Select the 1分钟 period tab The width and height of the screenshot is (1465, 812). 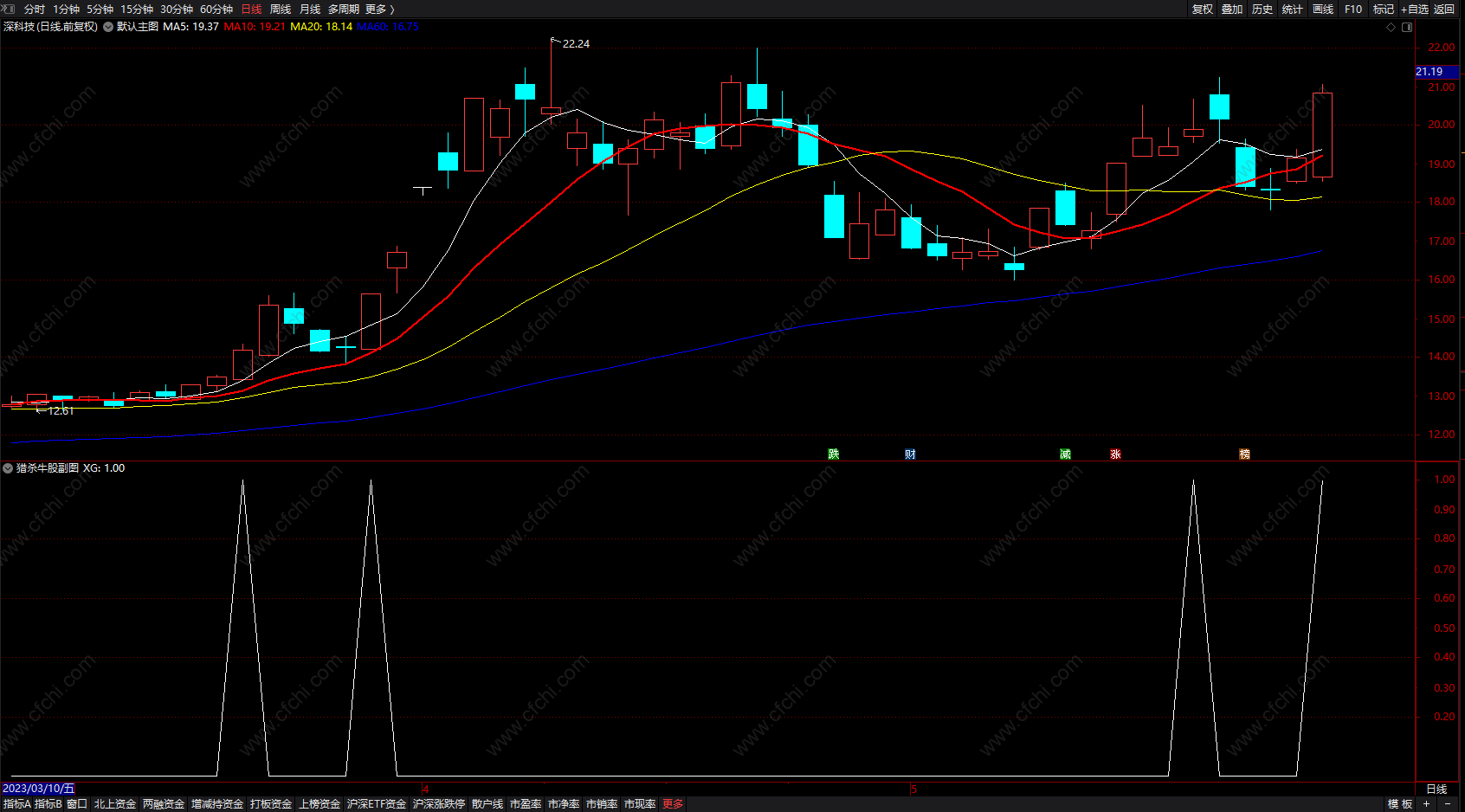67,10
